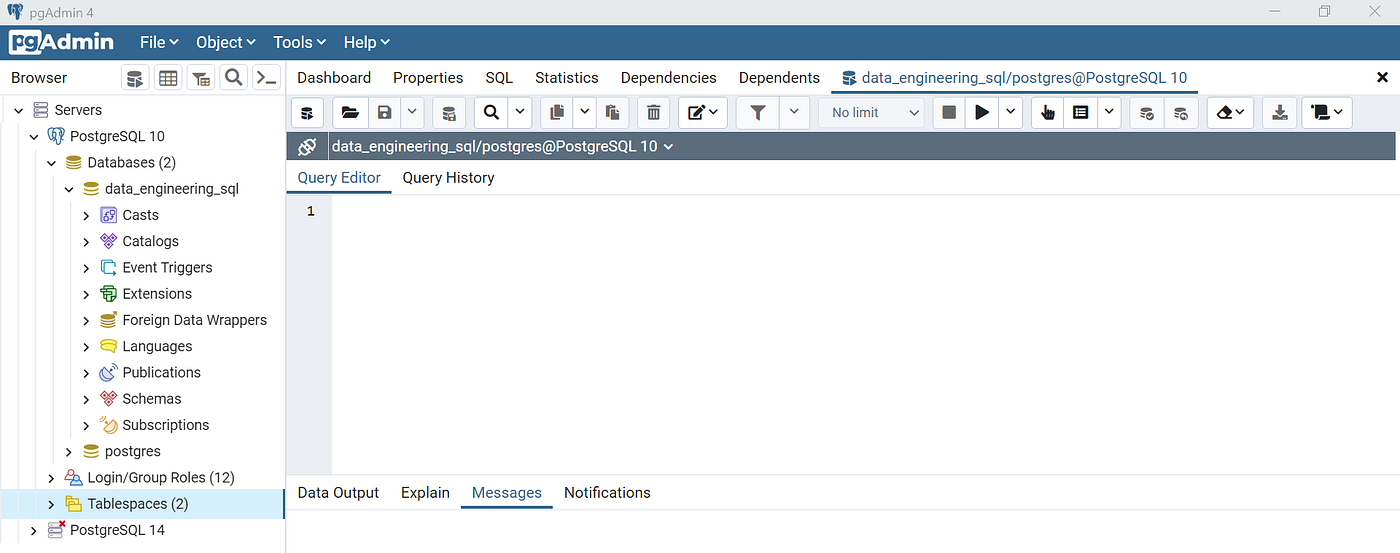Select the Messages tab
The width and height of the screenshot is (1400, 553).
click(507, 493)
